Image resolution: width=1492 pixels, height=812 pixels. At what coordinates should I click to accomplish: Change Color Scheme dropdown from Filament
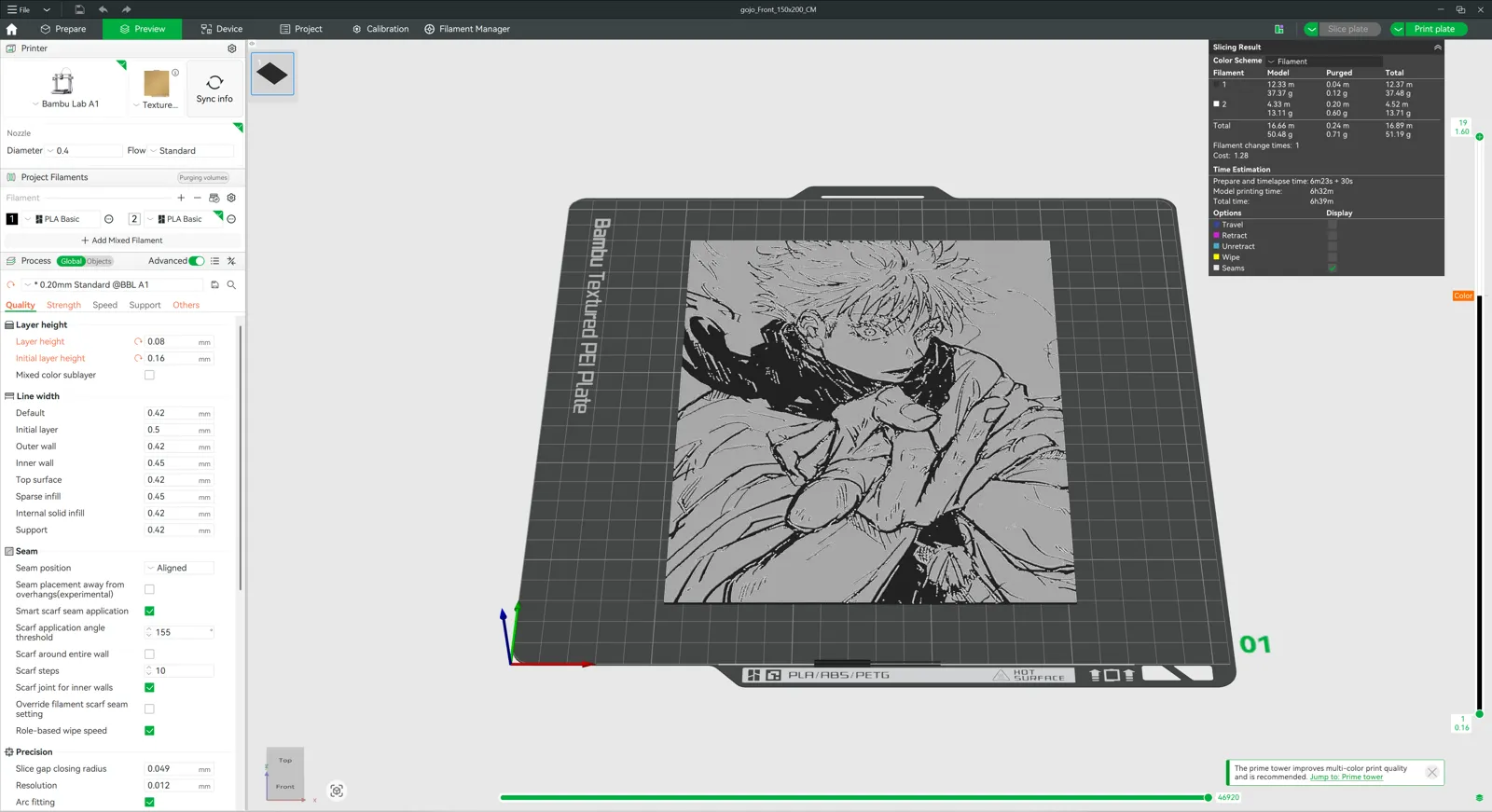point(1323,61)
